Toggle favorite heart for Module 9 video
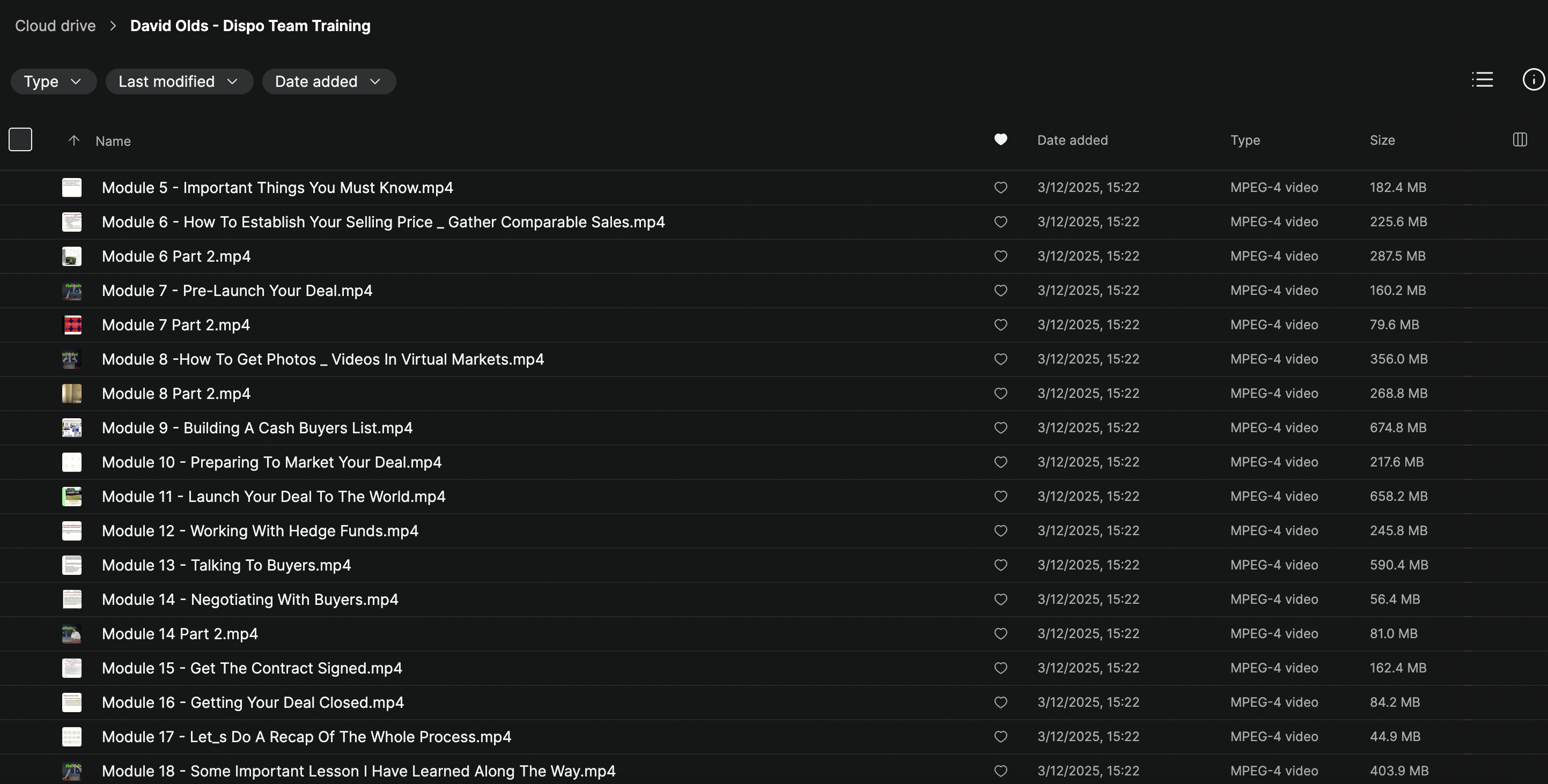The image size is (1548, 784). [x=1000, y=428]
